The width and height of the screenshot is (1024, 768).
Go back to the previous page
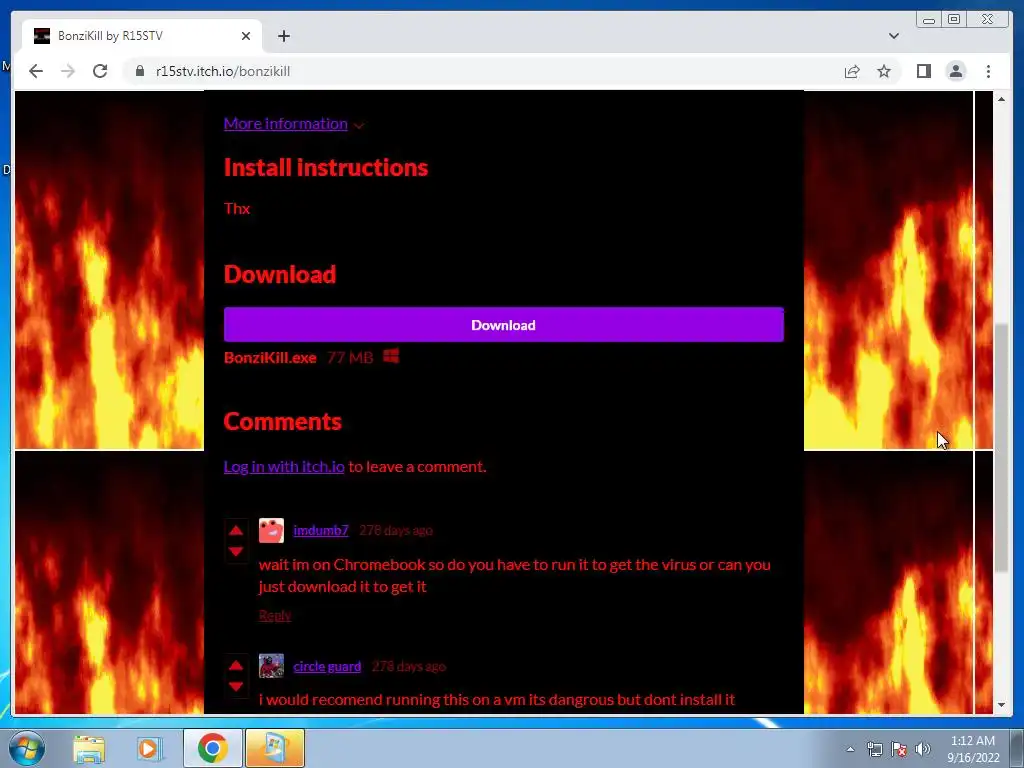point(36,71)
